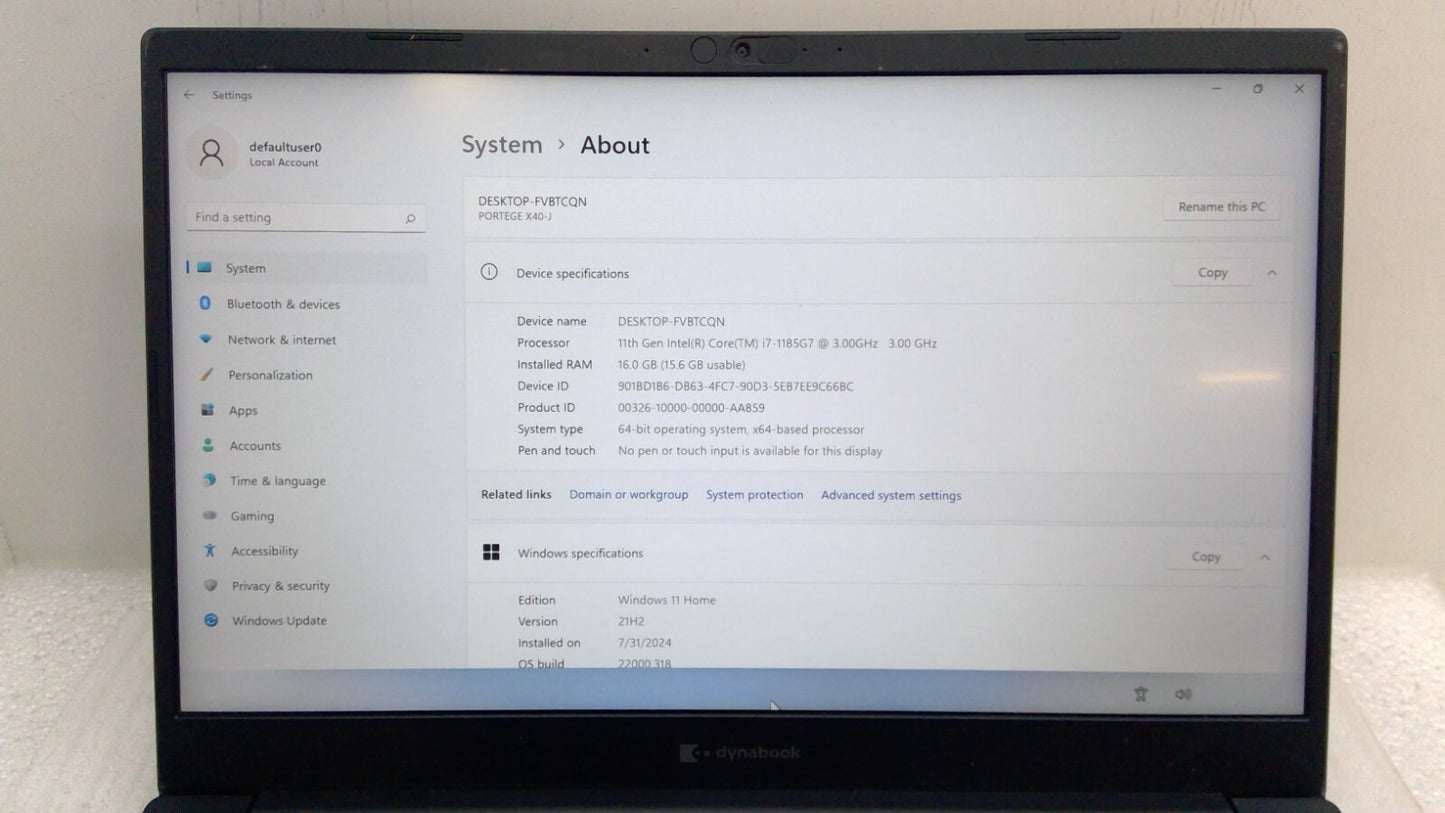Viewport: 1445px width, 813px height.
Task: Click the Processor value i7-1185G7
Action: [777, 343]
